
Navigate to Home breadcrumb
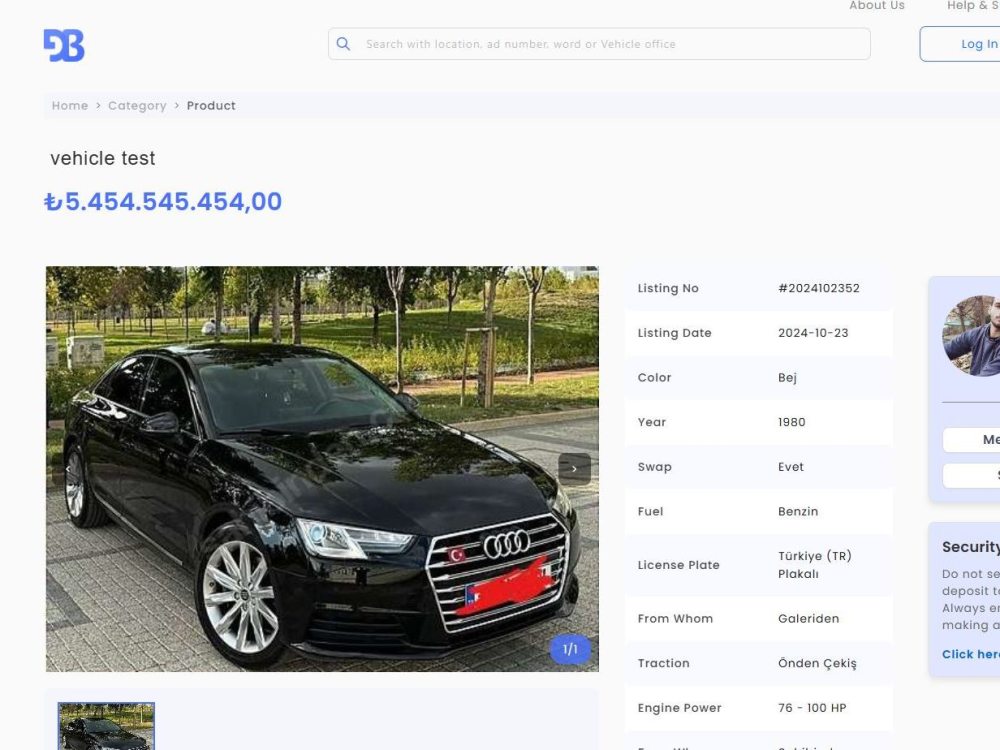point(70,106)
